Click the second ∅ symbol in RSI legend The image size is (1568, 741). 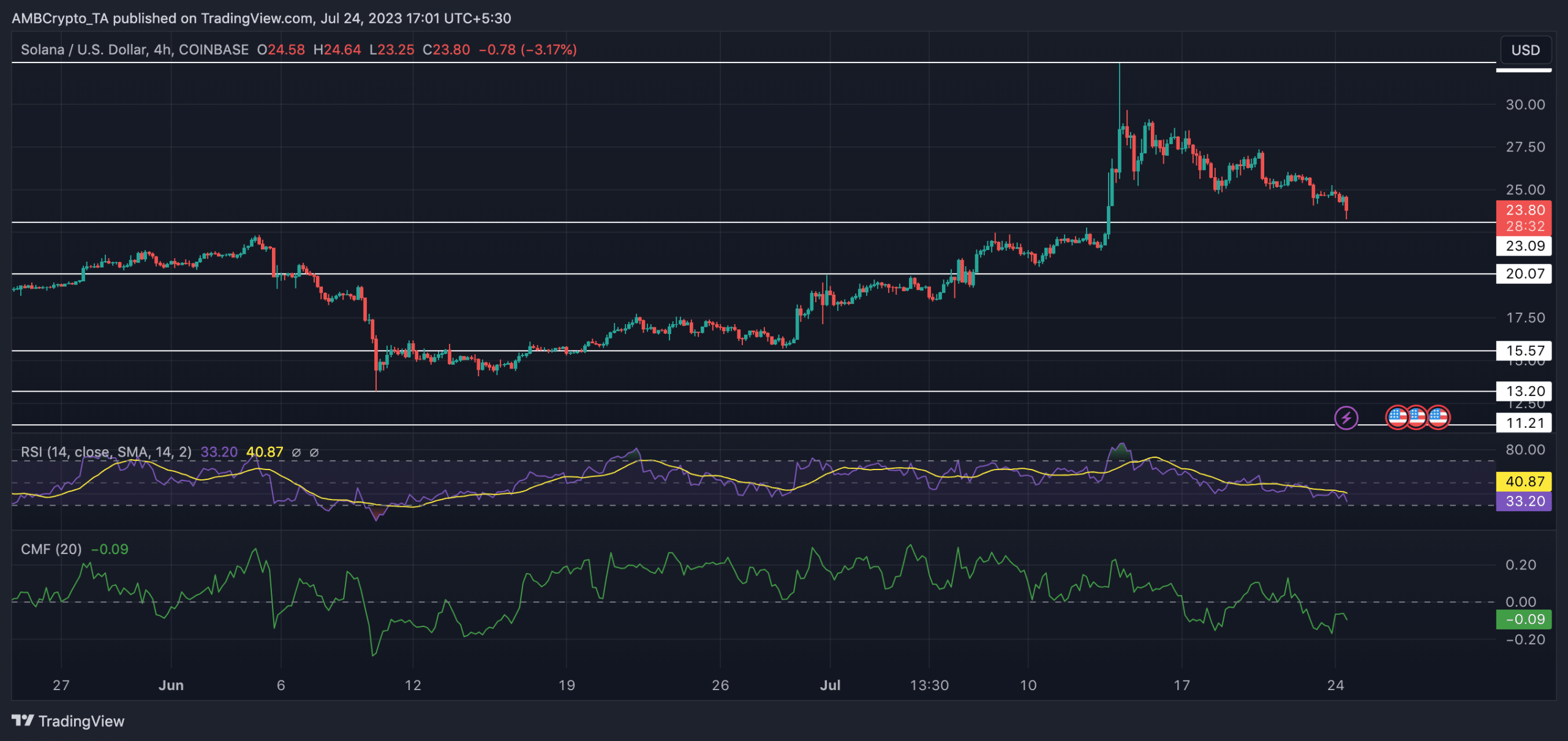[x=314, y=452]
